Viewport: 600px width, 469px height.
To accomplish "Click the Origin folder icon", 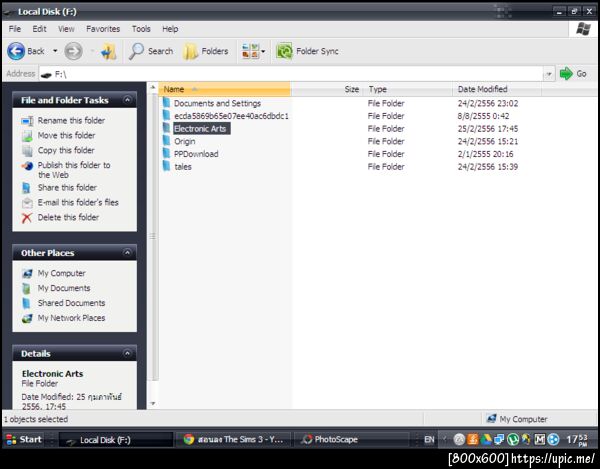I will [x=166, y=140].
